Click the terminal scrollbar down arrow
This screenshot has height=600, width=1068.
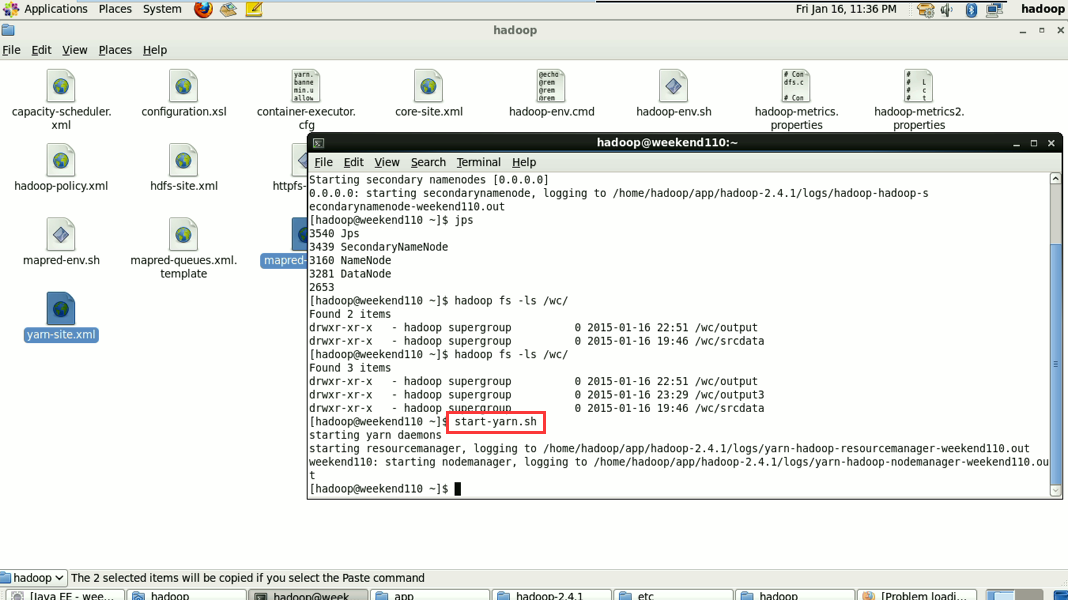click(x=1055, y=490)
